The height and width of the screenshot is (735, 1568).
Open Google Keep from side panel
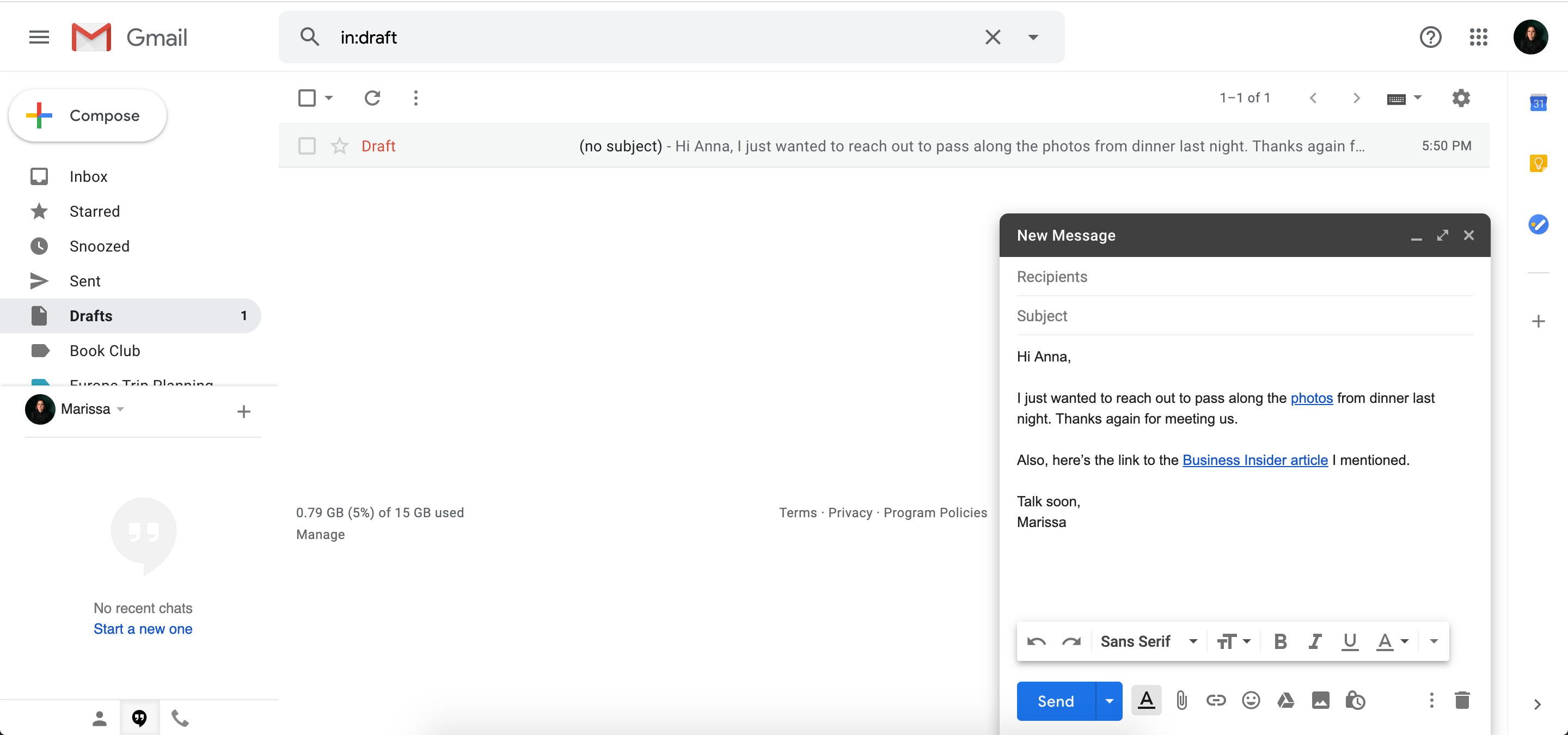click(x=1538, y=163)
